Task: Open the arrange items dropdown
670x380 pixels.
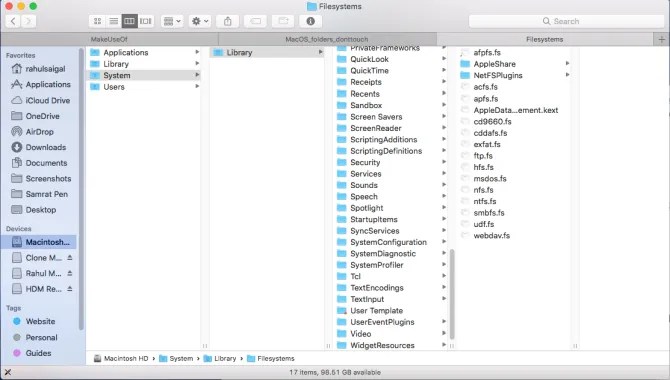Action: 172,21
